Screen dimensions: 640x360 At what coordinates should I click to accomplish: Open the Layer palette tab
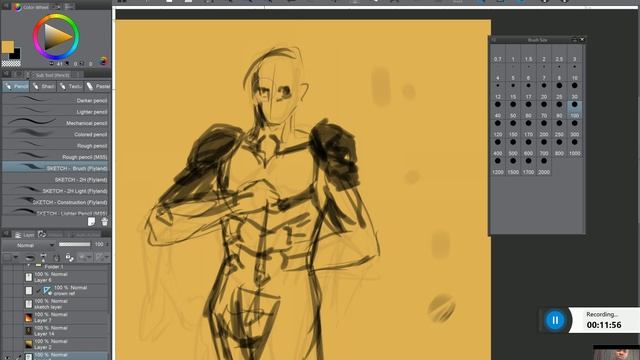24,235
